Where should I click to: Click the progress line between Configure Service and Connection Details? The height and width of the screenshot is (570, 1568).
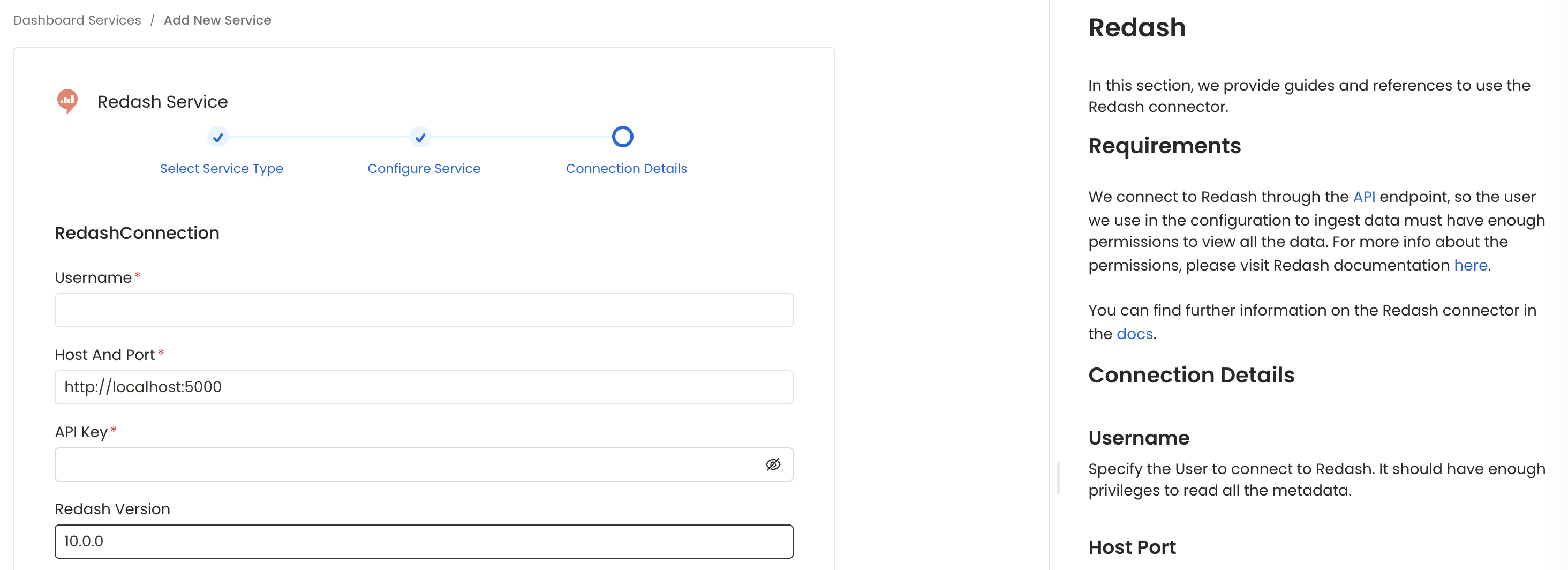(522, 138)
